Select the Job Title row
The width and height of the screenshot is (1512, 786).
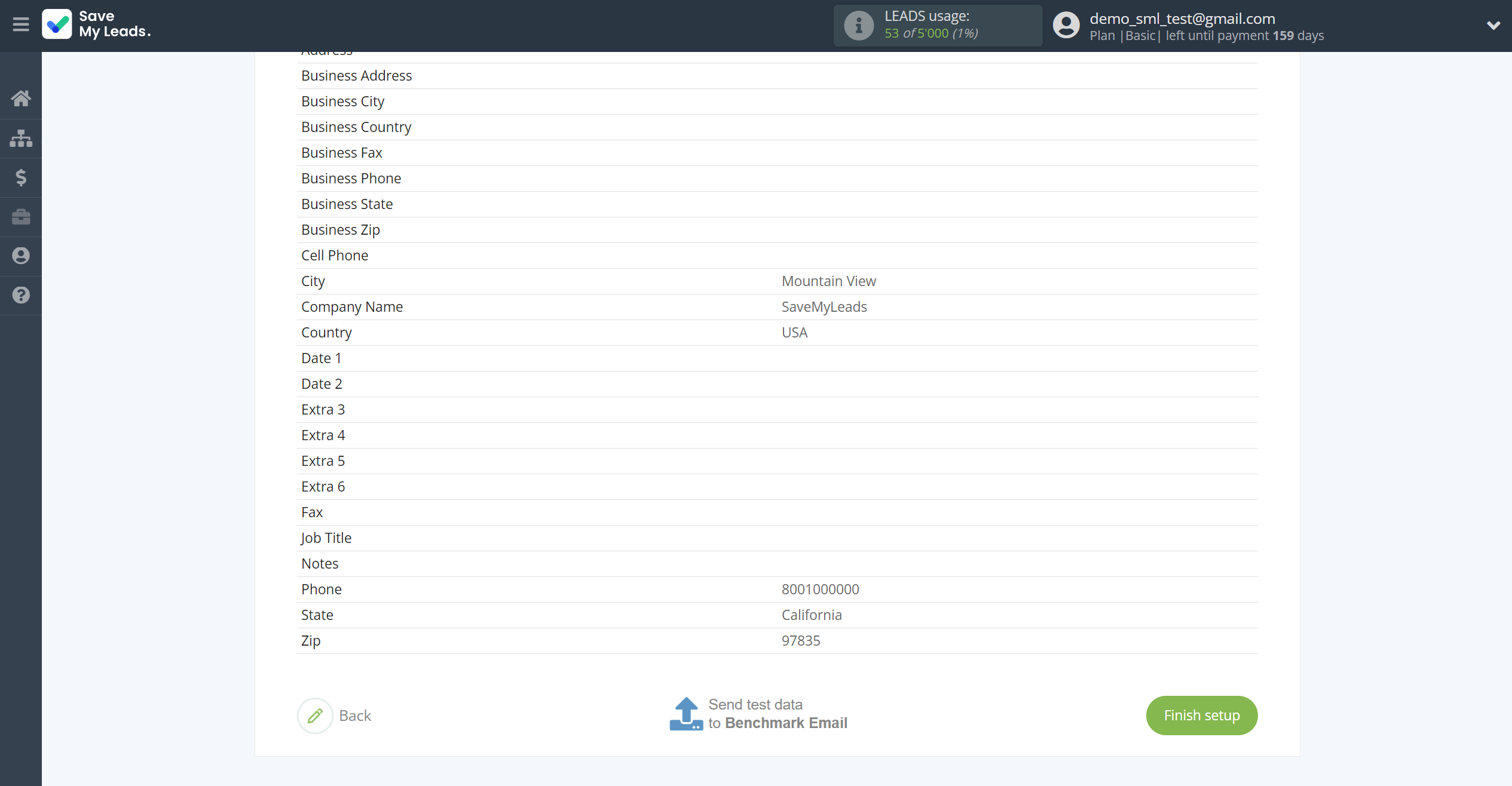777,538
